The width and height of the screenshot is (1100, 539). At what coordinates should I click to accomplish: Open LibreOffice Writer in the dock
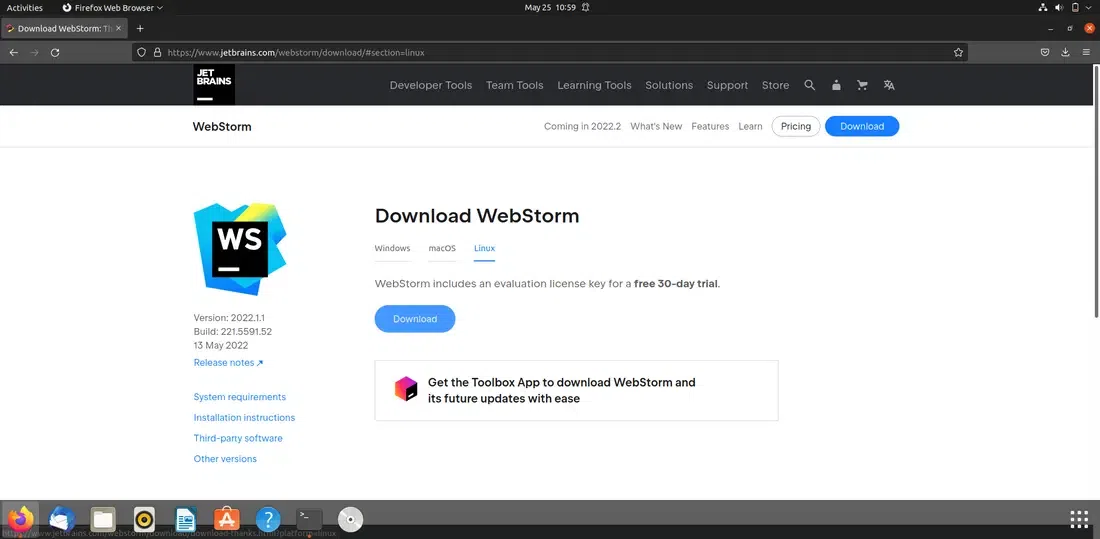click(x=185, y=519)
